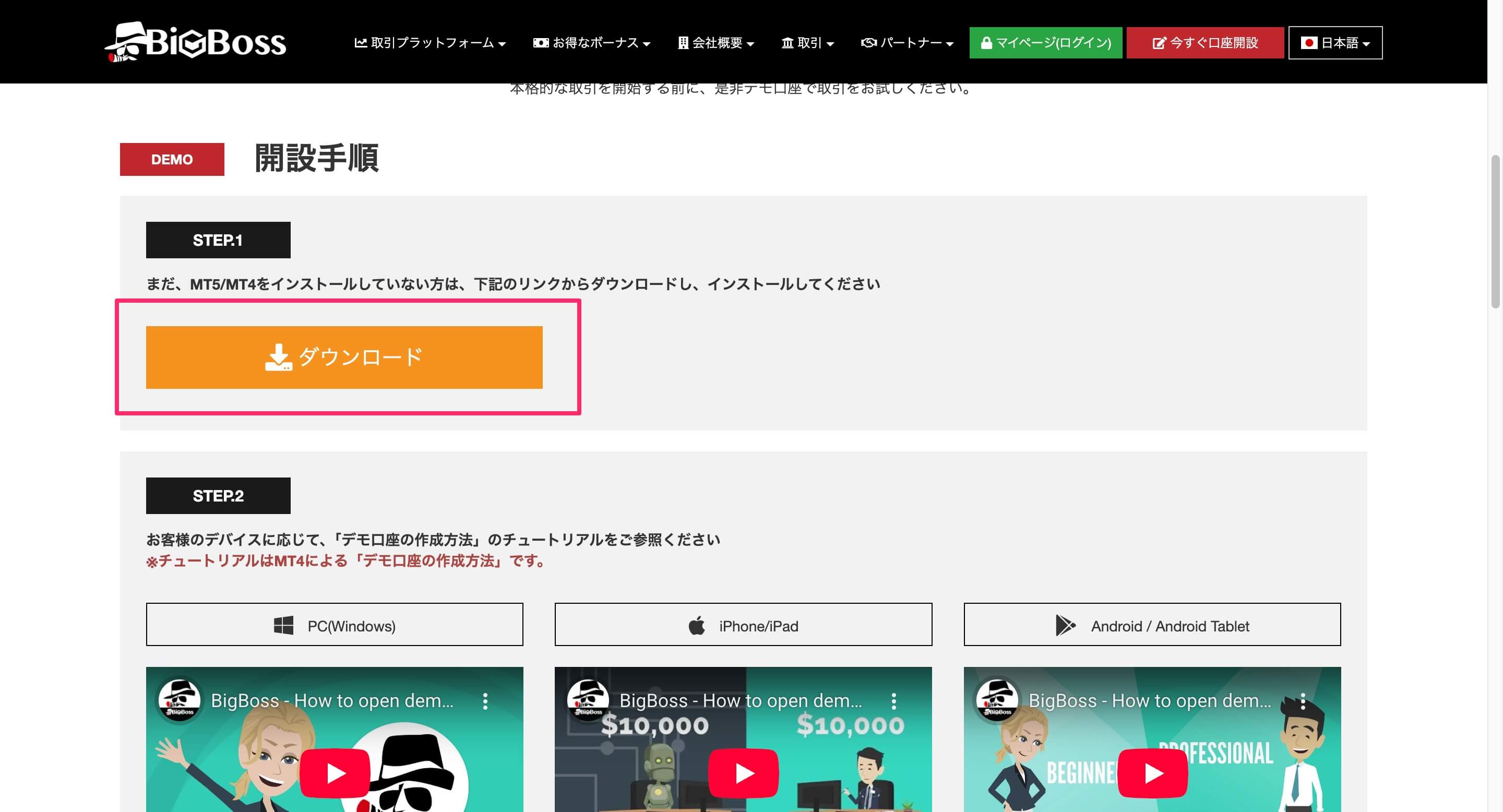Select Android / Android Tablet button
This screenshot has height=812, width=1503.
[1152, 625]
